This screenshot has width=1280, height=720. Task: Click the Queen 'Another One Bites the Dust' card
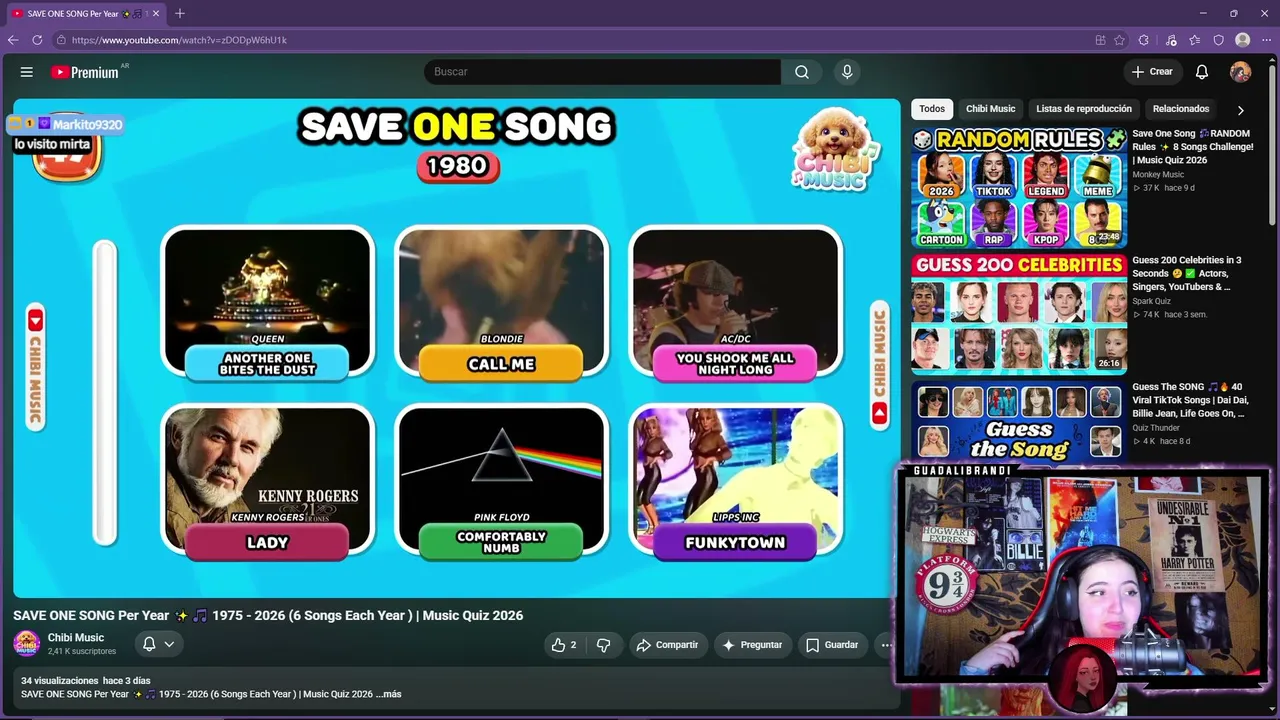[268, 303]
